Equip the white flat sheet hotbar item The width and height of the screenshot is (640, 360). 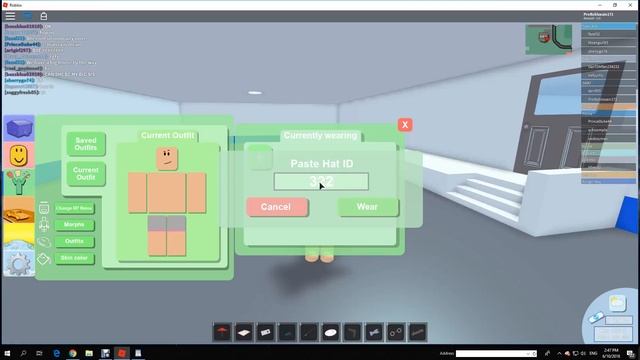(244, 332)
